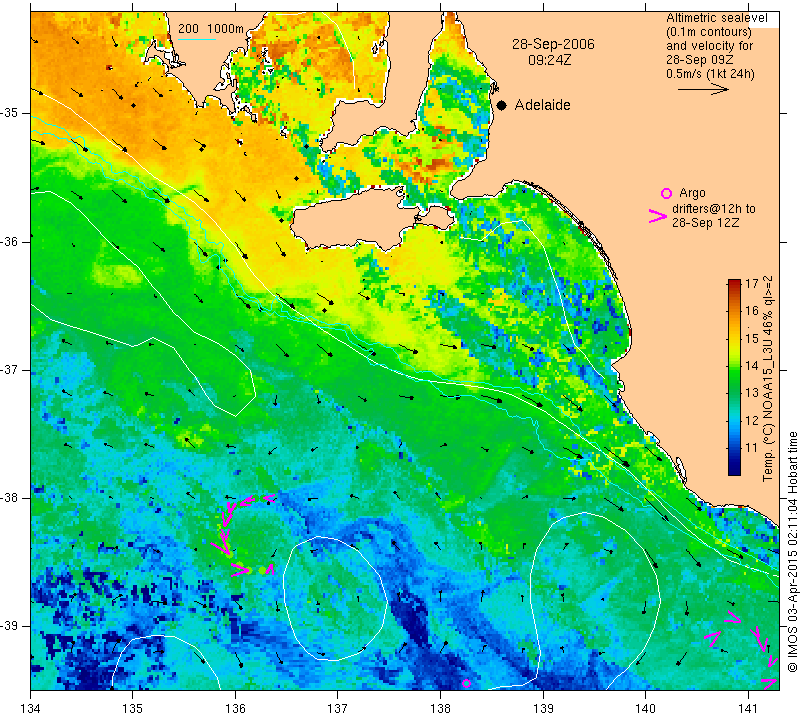Click the colorbar tick label '16'
This screenshot has height=720, width=800.
pyautogui.click(x=752, y=310)
